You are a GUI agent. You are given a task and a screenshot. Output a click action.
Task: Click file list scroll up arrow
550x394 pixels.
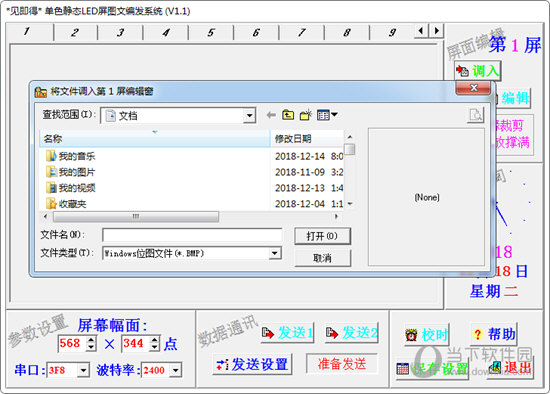[349, 136]
